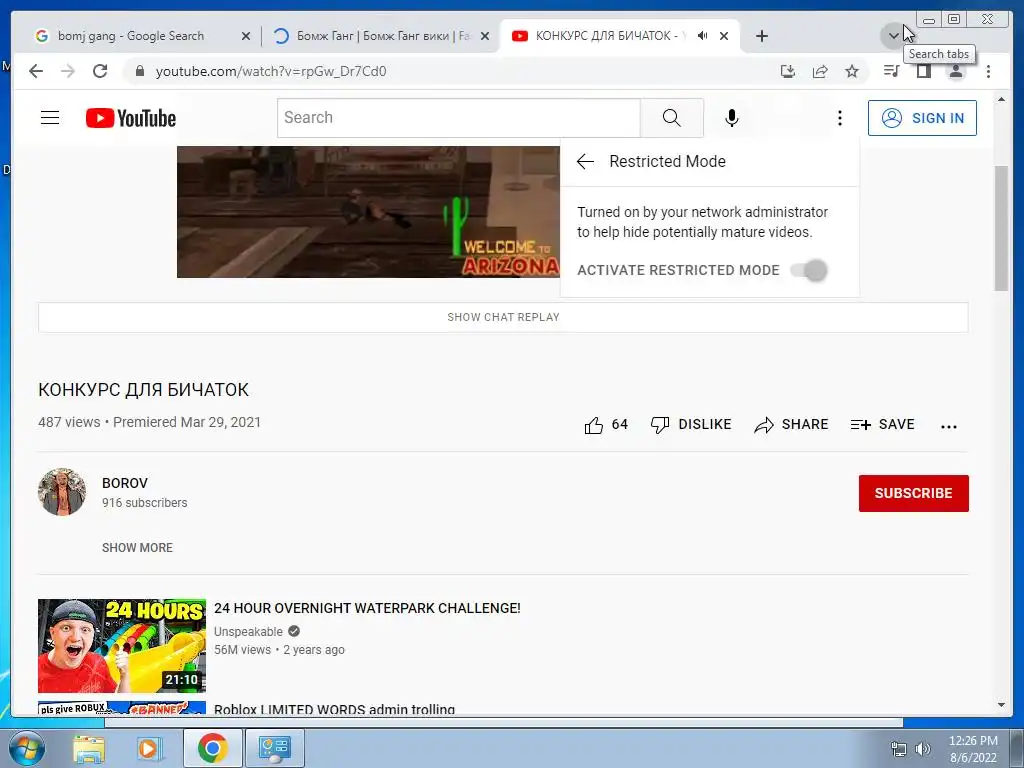Go back from Restricted Mode panel
The width and height of the screenshot is (1024, 768).
pos(585,161)
